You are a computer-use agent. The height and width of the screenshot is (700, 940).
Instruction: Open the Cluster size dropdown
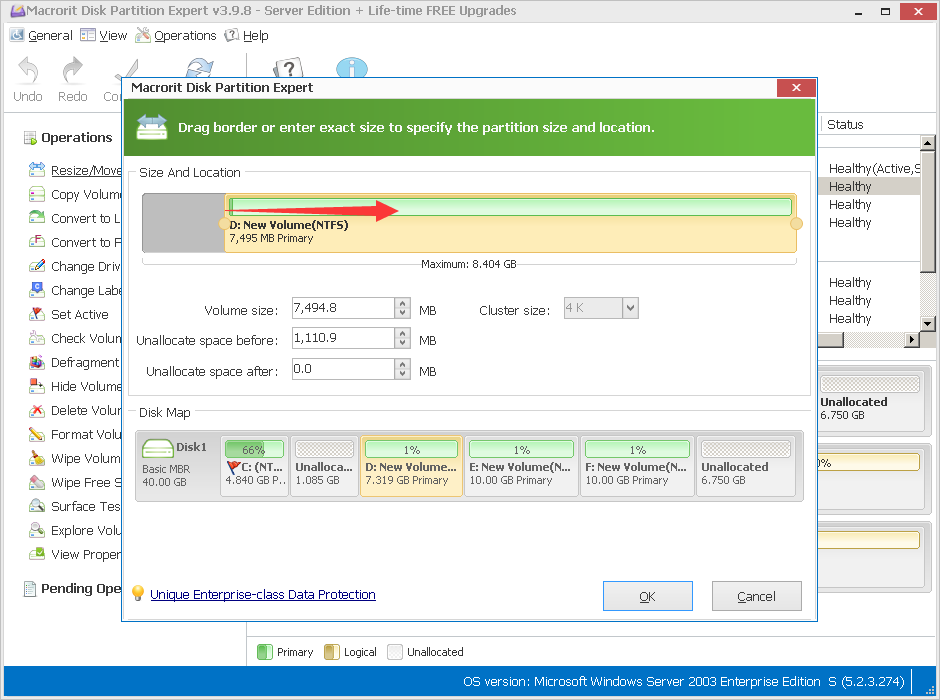tap(630, 308)
